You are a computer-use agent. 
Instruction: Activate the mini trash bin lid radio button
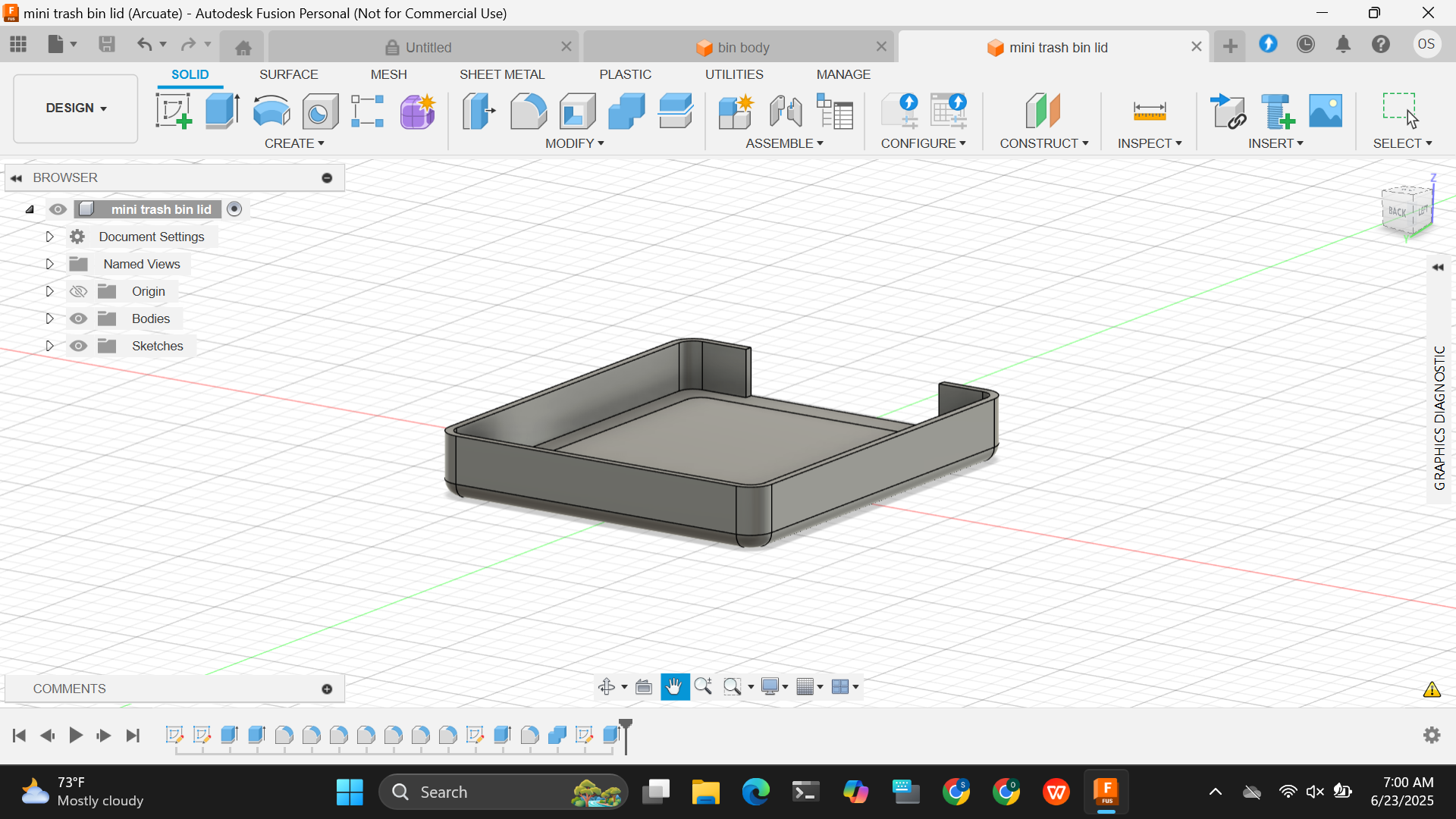pyautogui.click(x=234, y=209)
